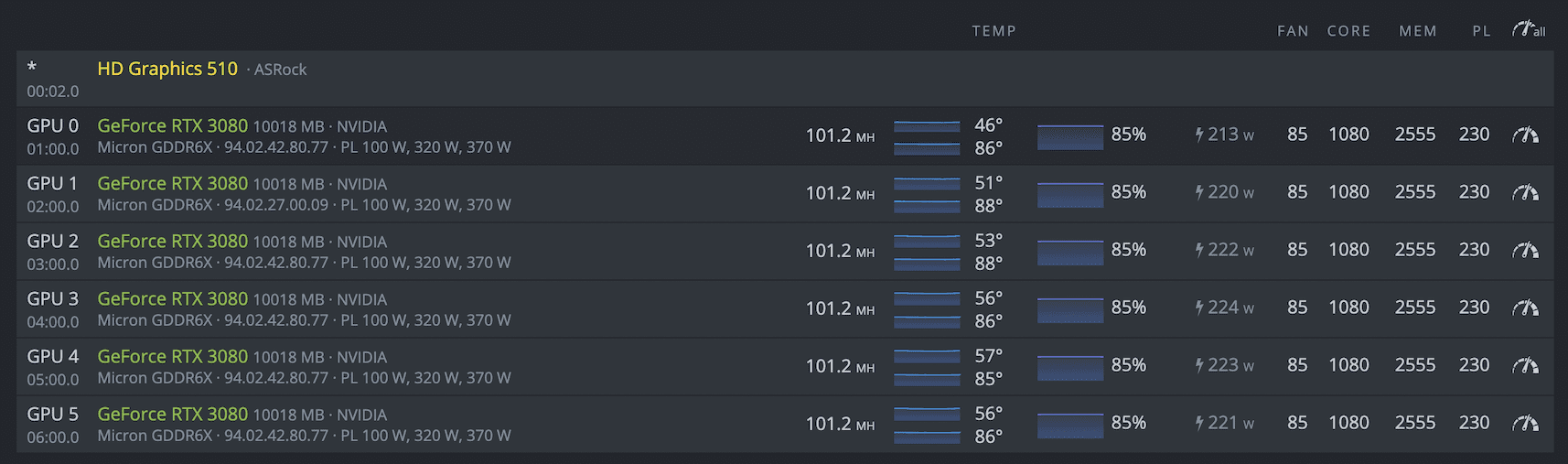
Task: Click GPU 3 core clock value 1080
Action: (x=1348, y=308)
